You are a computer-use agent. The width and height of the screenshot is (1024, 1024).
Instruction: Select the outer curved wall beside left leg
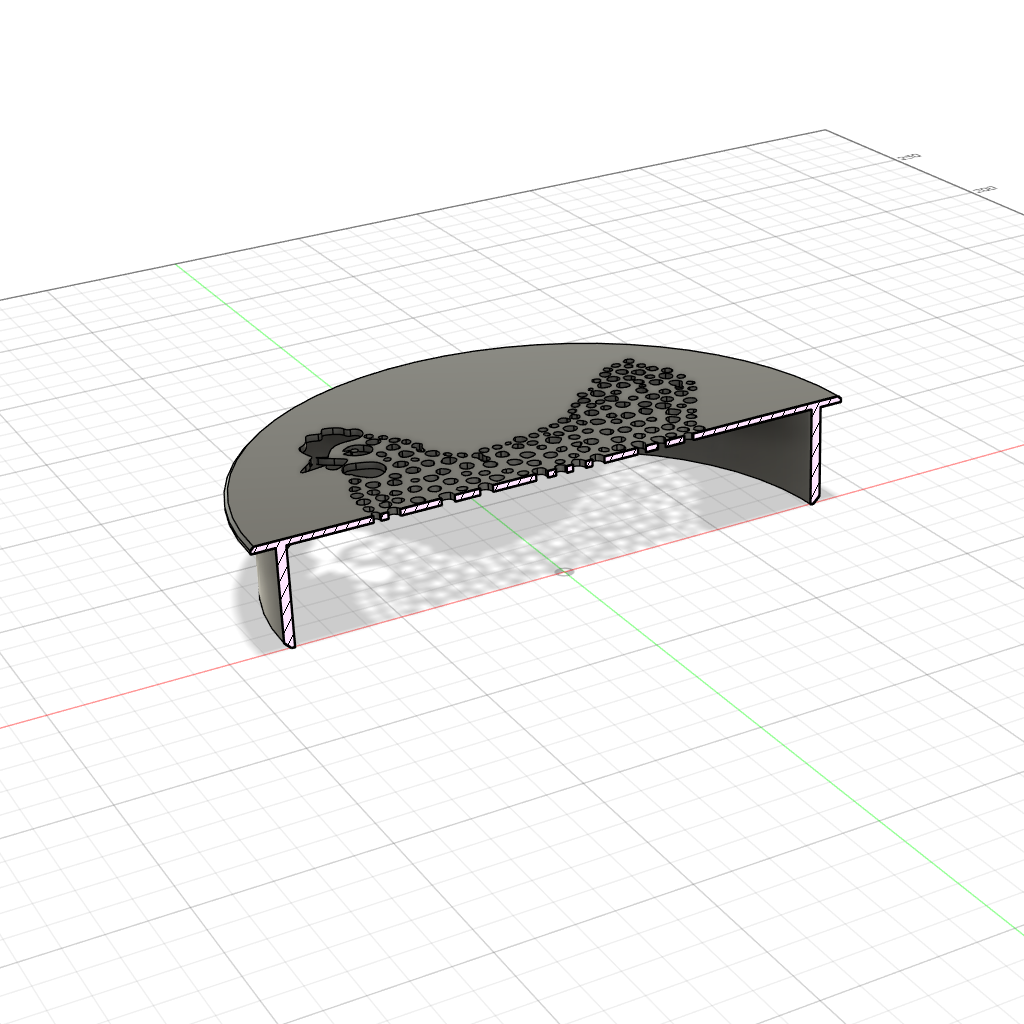point(268,598)
